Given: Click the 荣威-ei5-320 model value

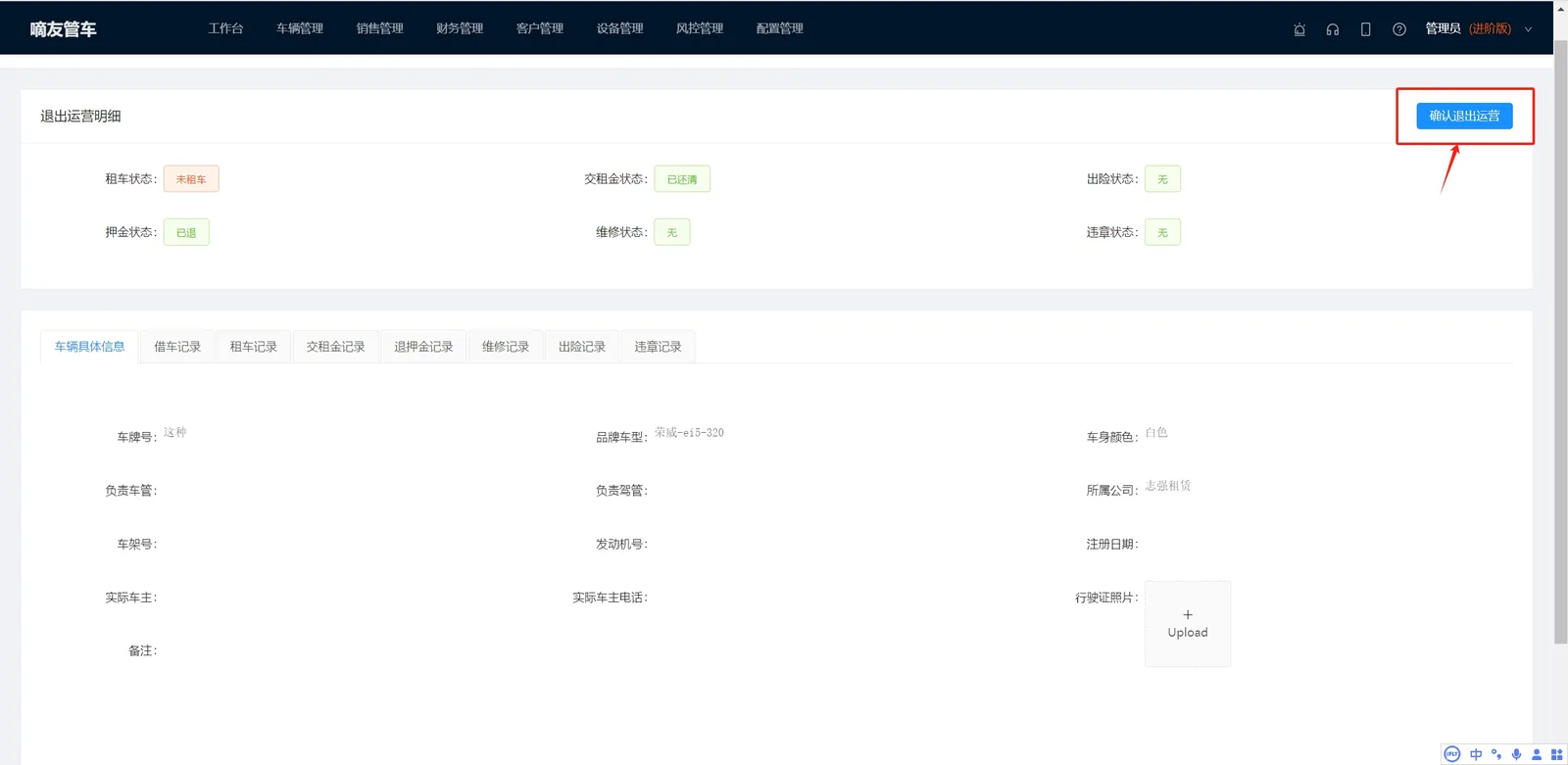Looking at the screenshot, I should pos(689,432).
